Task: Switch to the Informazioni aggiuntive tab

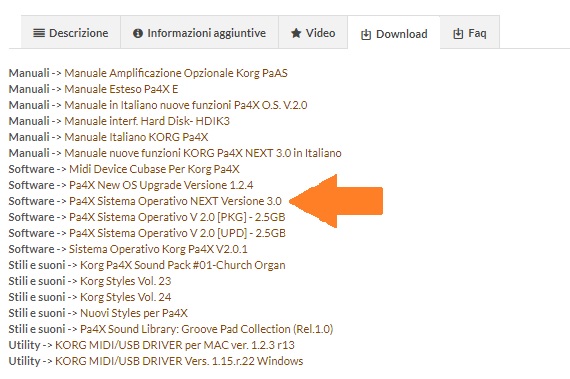Action: click(x=199, y=33)
